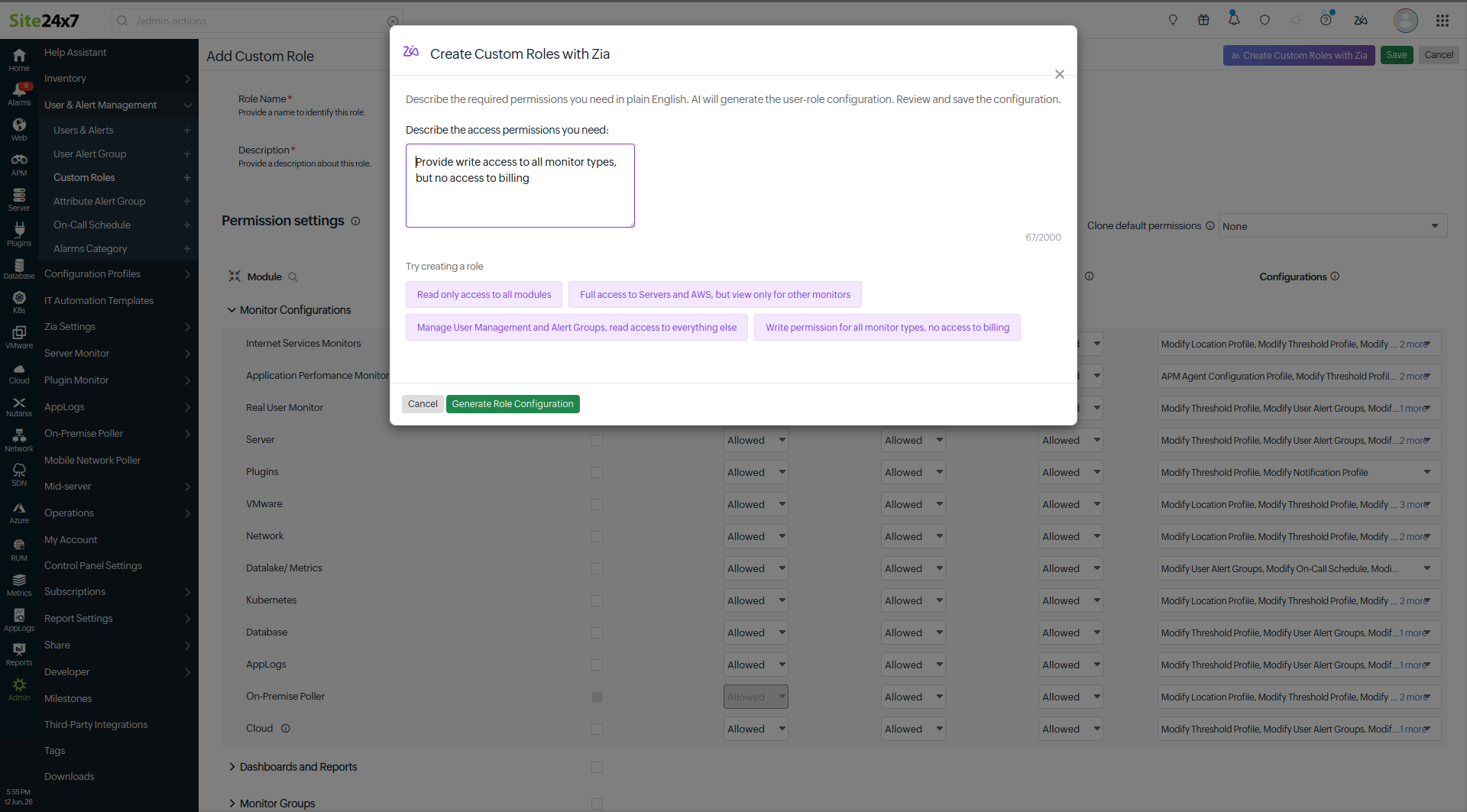
Task: Open Custom Roles in the sidebar
Action: click(x=84, y=177)
